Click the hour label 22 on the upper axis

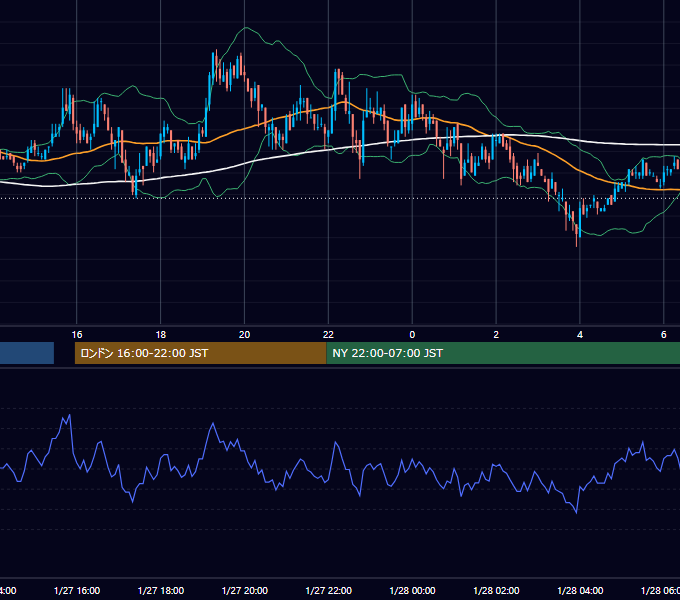coord(328,335)
